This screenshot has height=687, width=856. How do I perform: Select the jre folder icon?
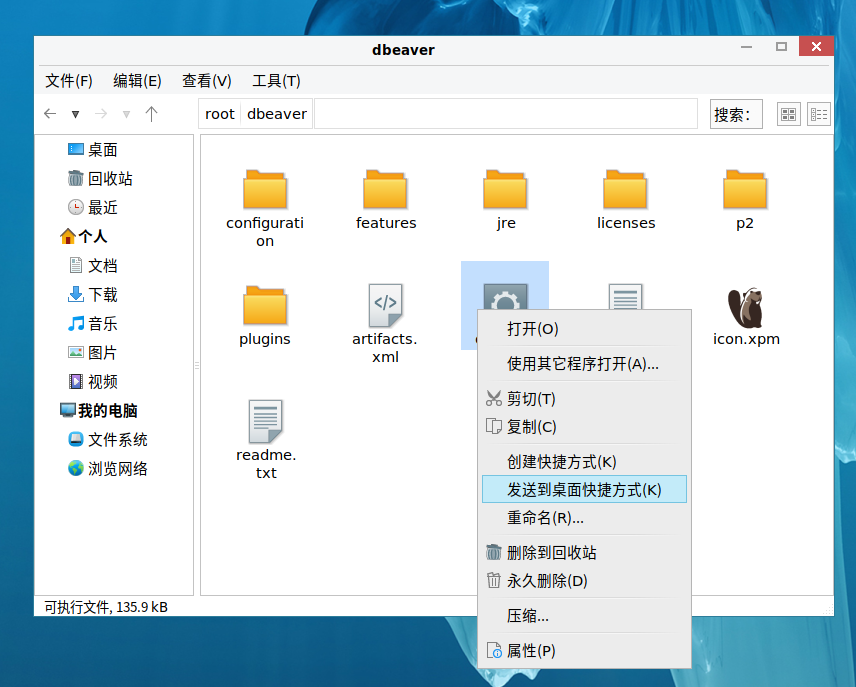[505, 189]
